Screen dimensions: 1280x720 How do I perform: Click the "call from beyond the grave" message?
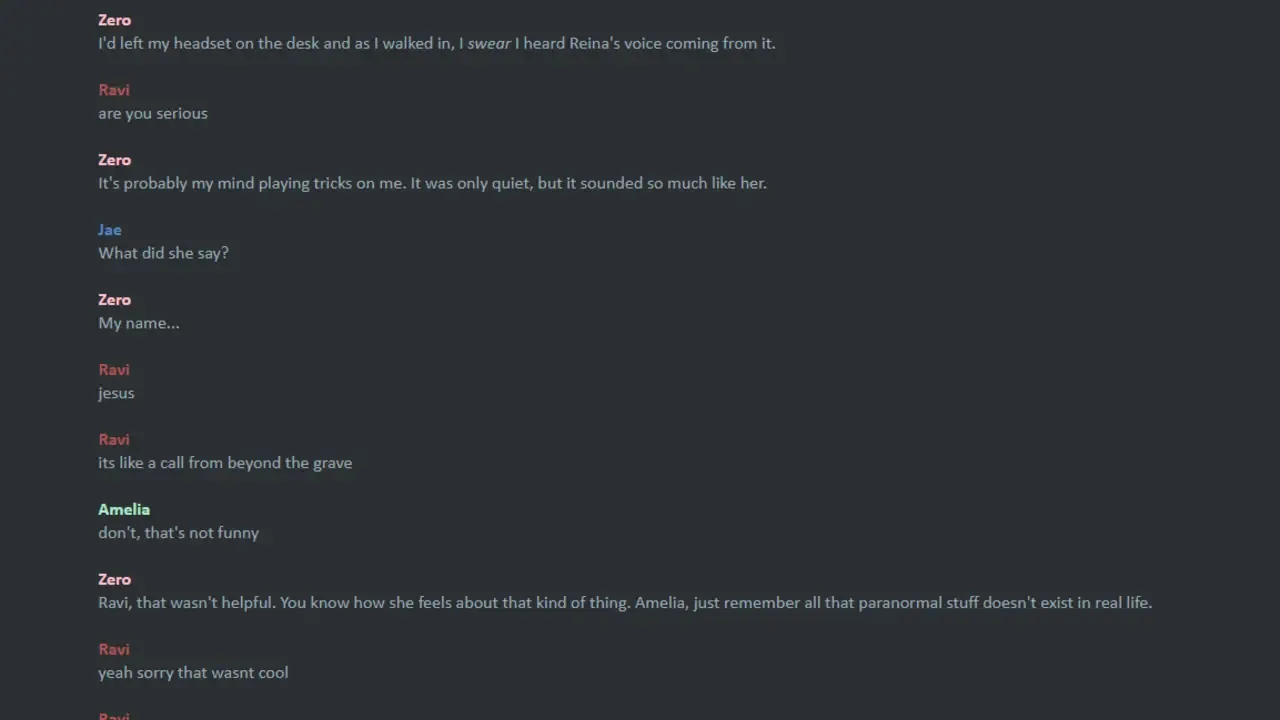click(x=225, y=464)
